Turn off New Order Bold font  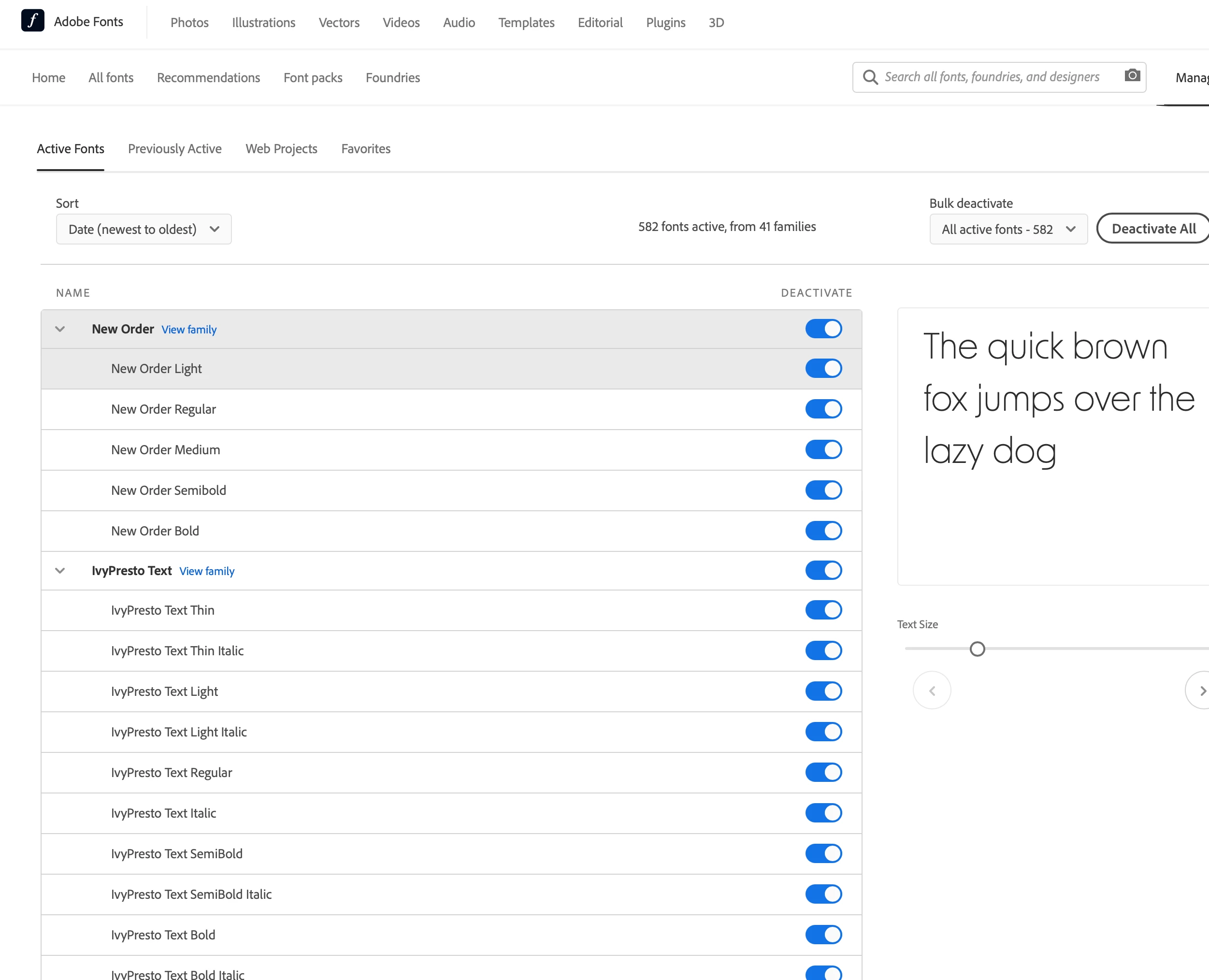823,531
